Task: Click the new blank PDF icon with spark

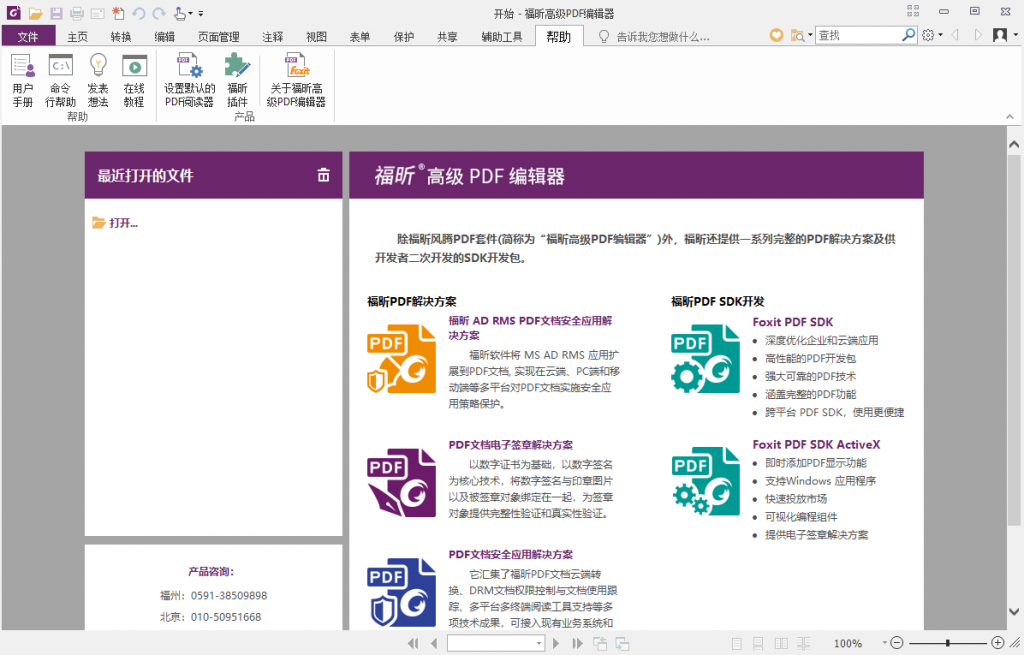Action: (118, 13)
